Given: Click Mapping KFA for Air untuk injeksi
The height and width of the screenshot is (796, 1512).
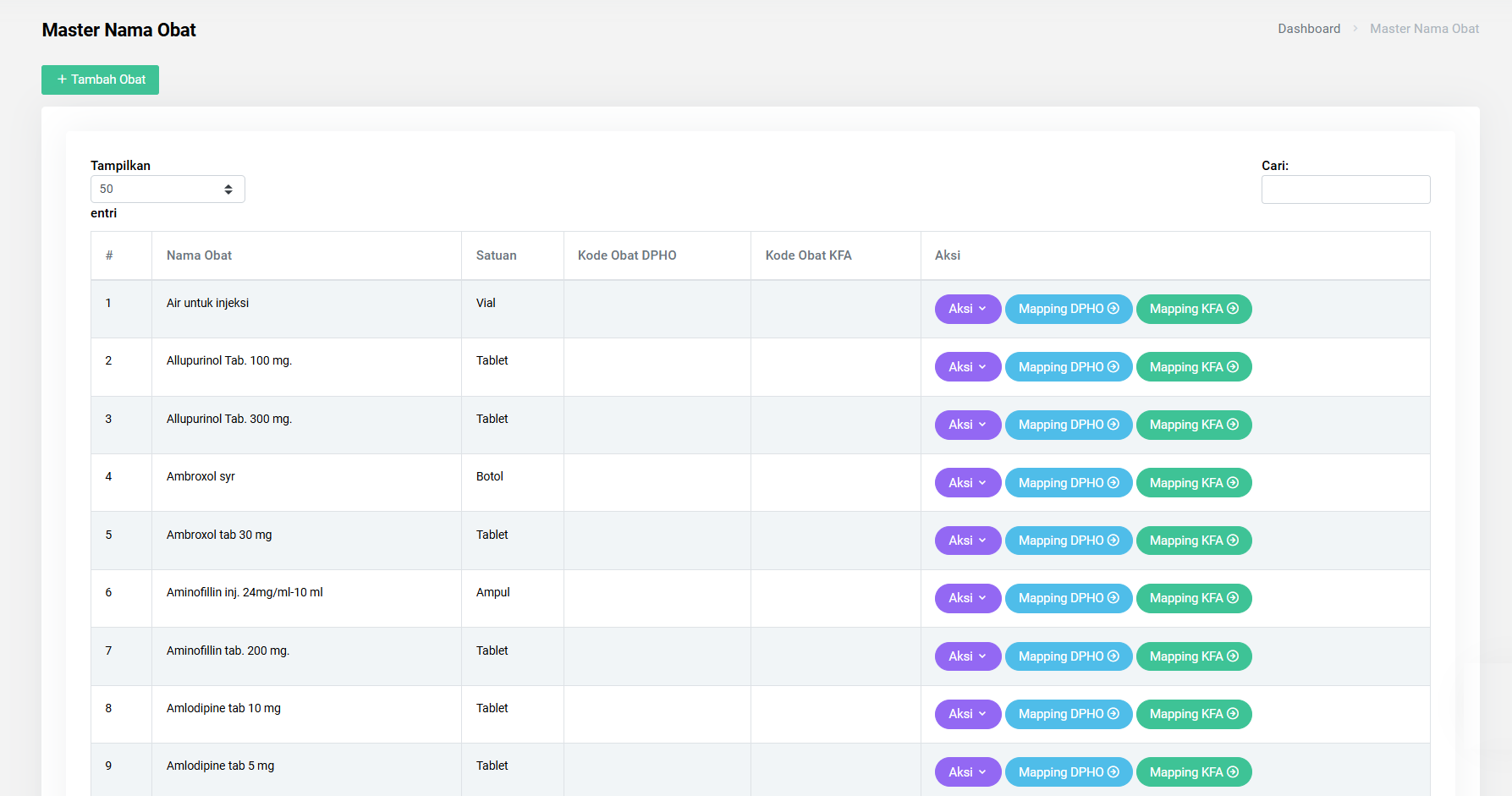Looking at the screenshot, I should tap(1194, 309).
